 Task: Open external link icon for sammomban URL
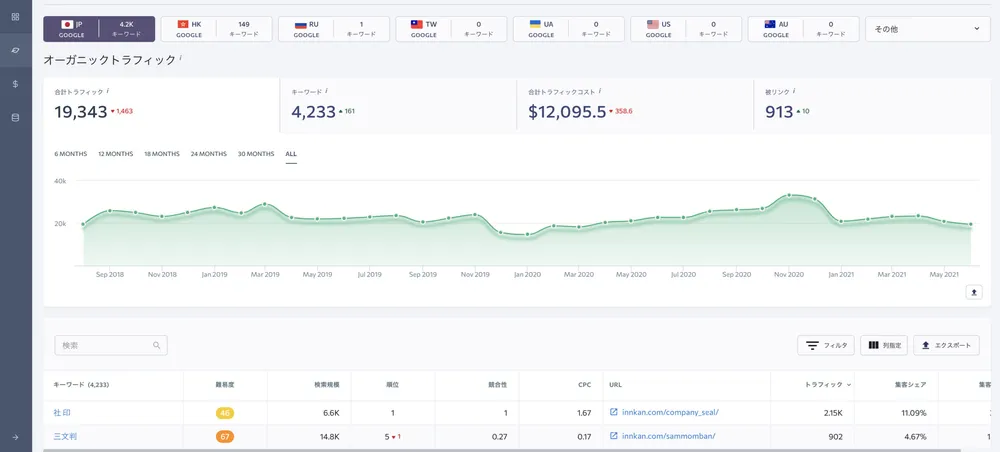click(x=613, y=436)
